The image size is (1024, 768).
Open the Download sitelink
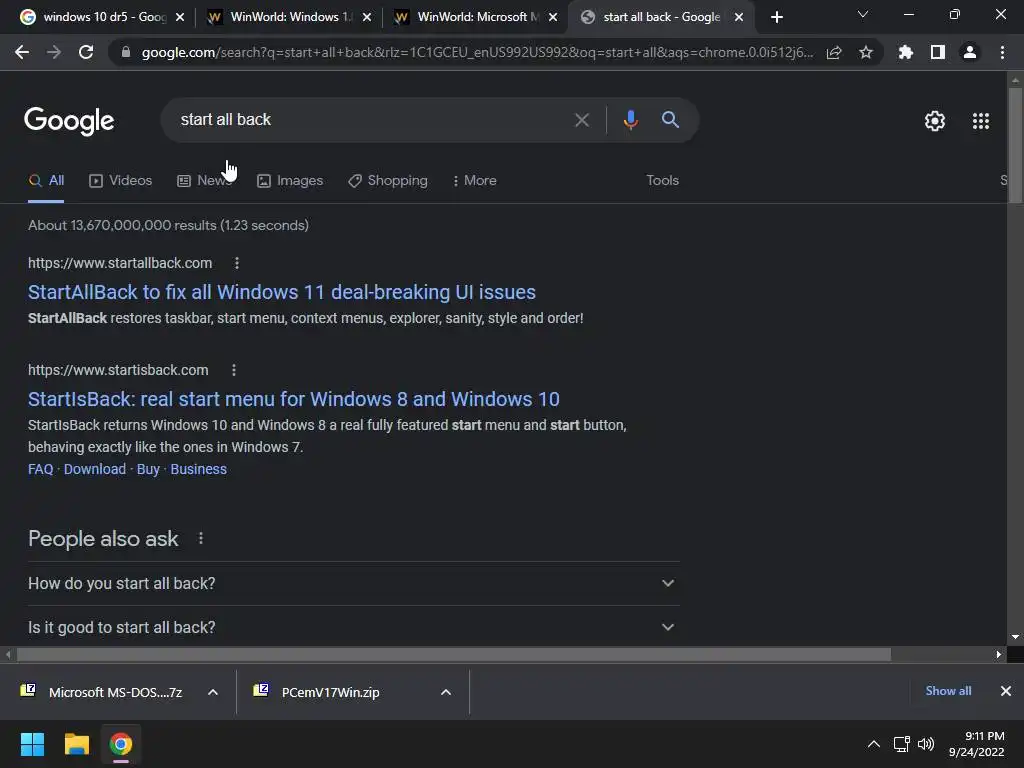coord(95,470)
